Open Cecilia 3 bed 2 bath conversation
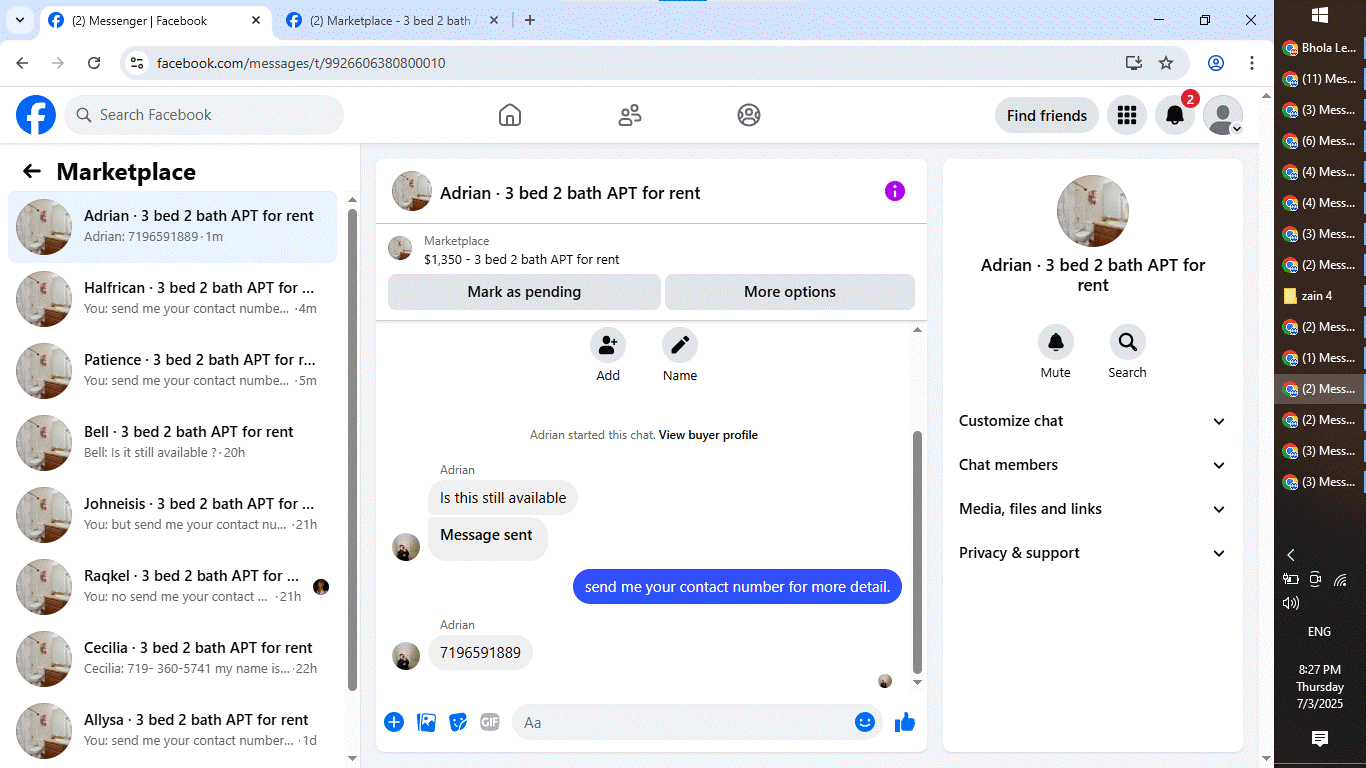The width and height of the screenshot is (1366, 768). [x=172, y=658]
